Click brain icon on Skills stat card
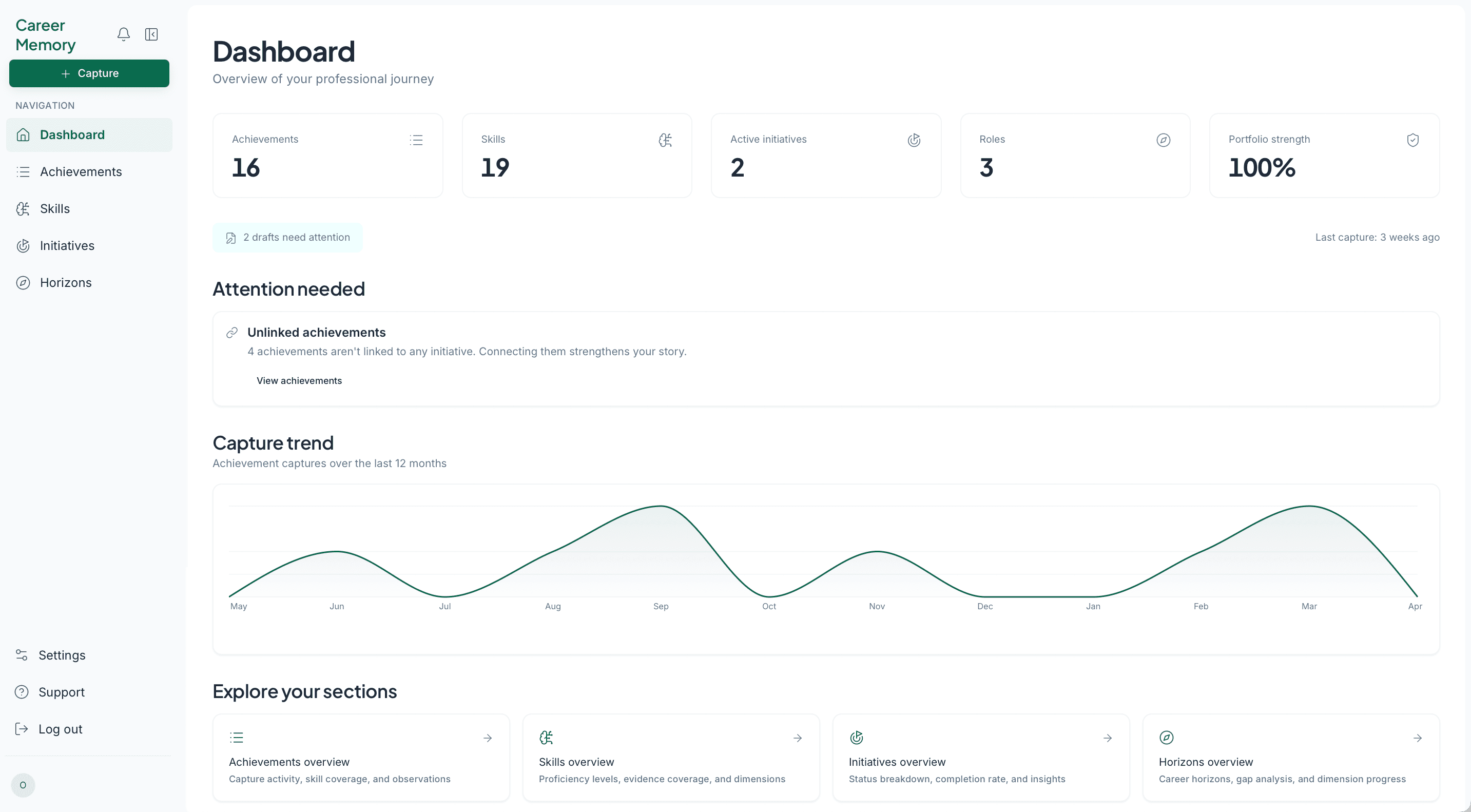 [665, 140]
